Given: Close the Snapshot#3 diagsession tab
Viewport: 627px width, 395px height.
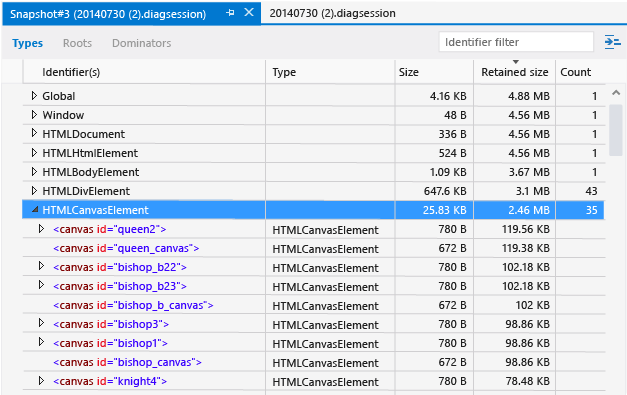Looking at the screenshot, I should point(249,12).
